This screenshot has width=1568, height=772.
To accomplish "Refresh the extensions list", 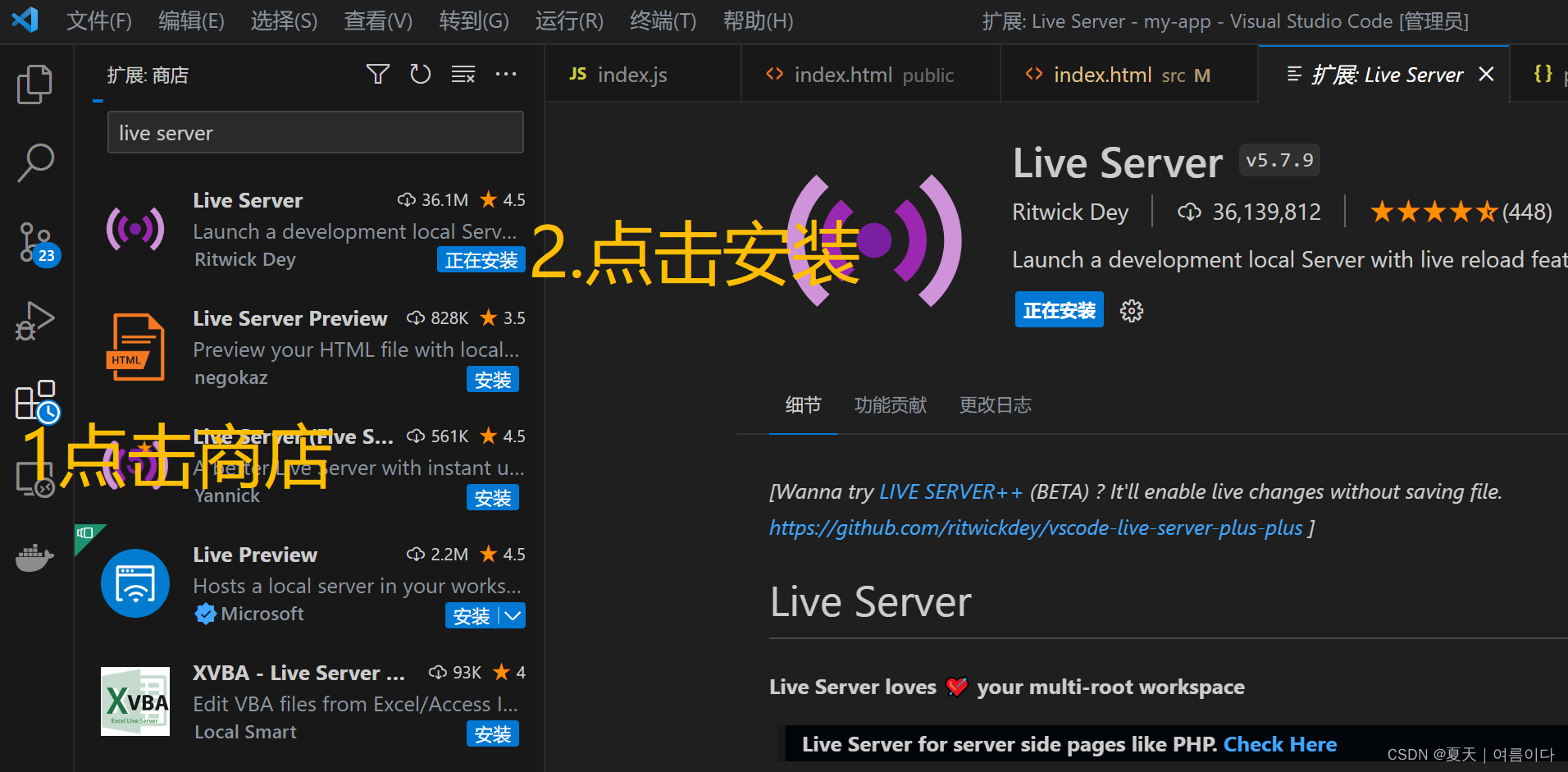I will [x=421, y=75].
